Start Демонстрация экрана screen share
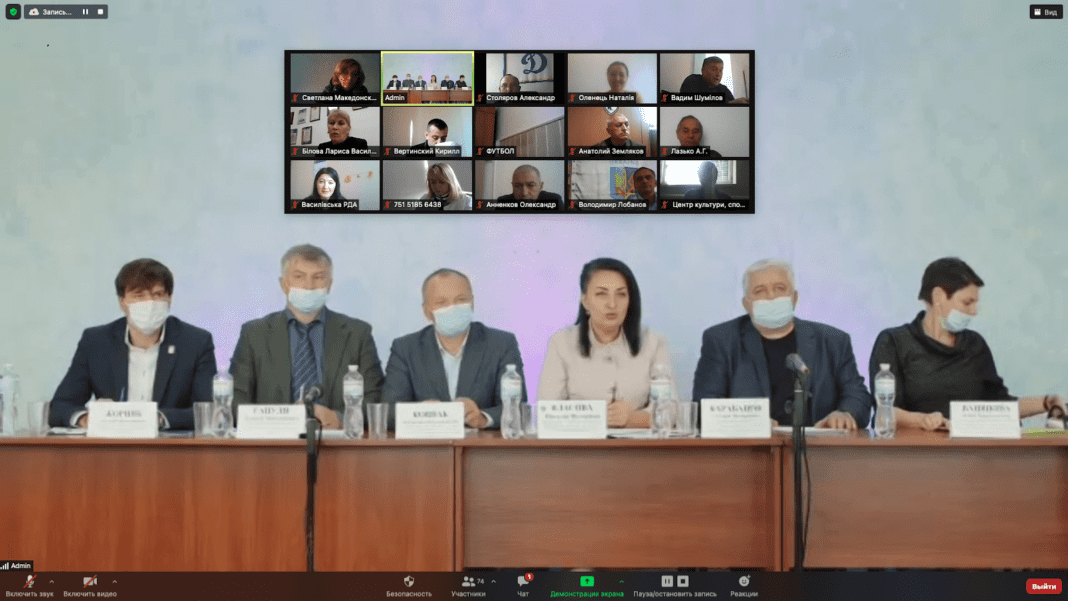 pos(587,585)
